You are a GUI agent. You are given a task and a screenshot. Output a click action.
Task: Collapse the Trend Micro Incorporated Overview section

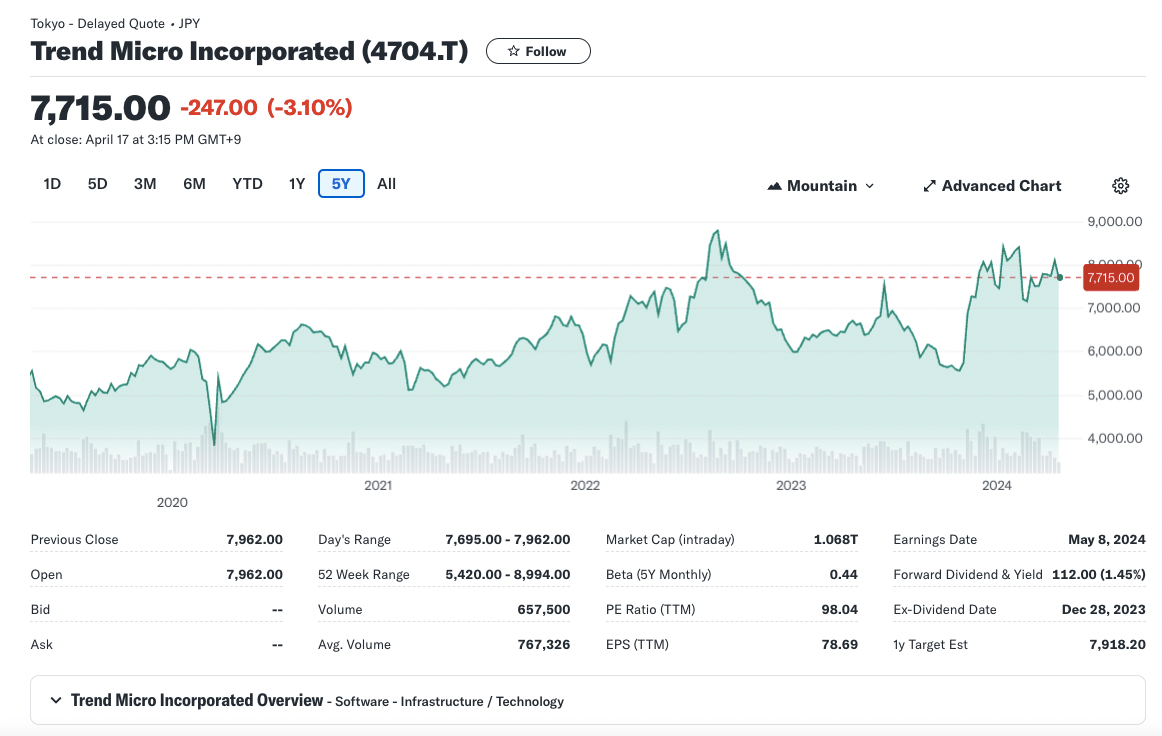tap(56, 700)
